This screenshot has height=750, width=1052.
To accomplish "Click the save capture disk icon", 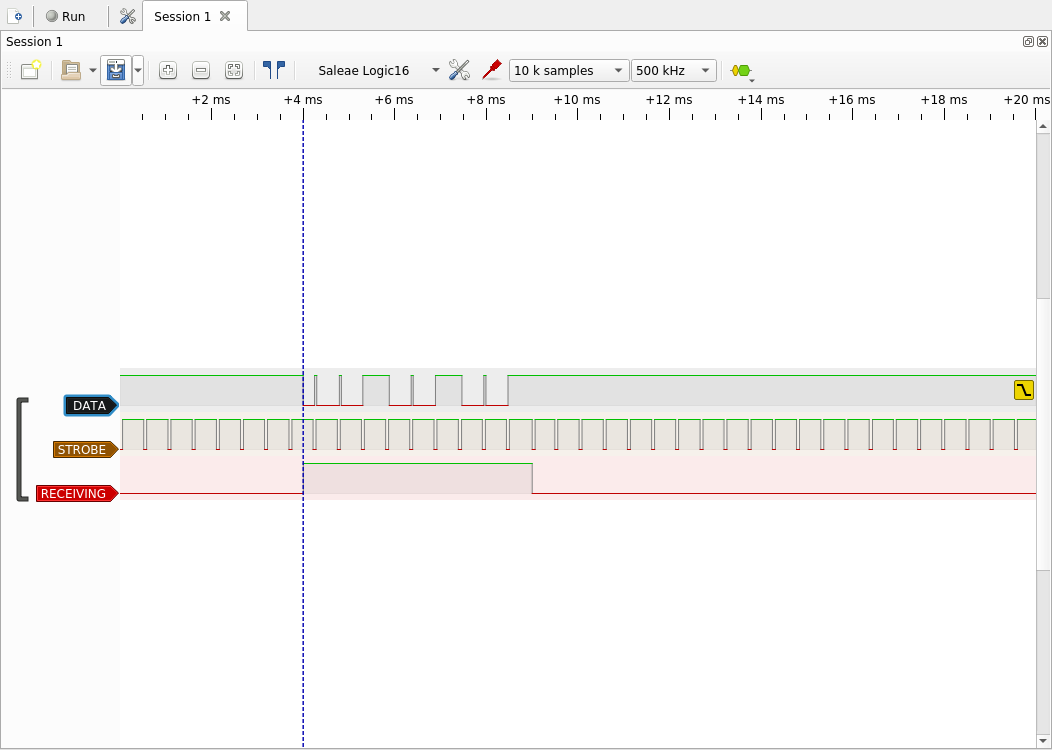I will (x=116, y=70).
